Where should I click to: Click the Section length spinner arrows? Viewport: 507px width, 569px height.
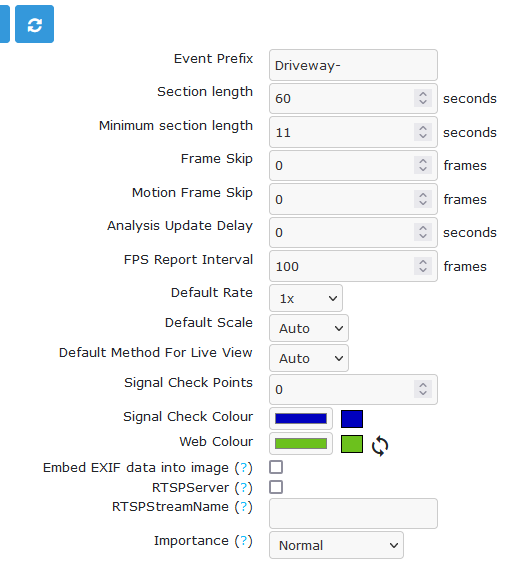pyautogui.click(x=423, y=98)
